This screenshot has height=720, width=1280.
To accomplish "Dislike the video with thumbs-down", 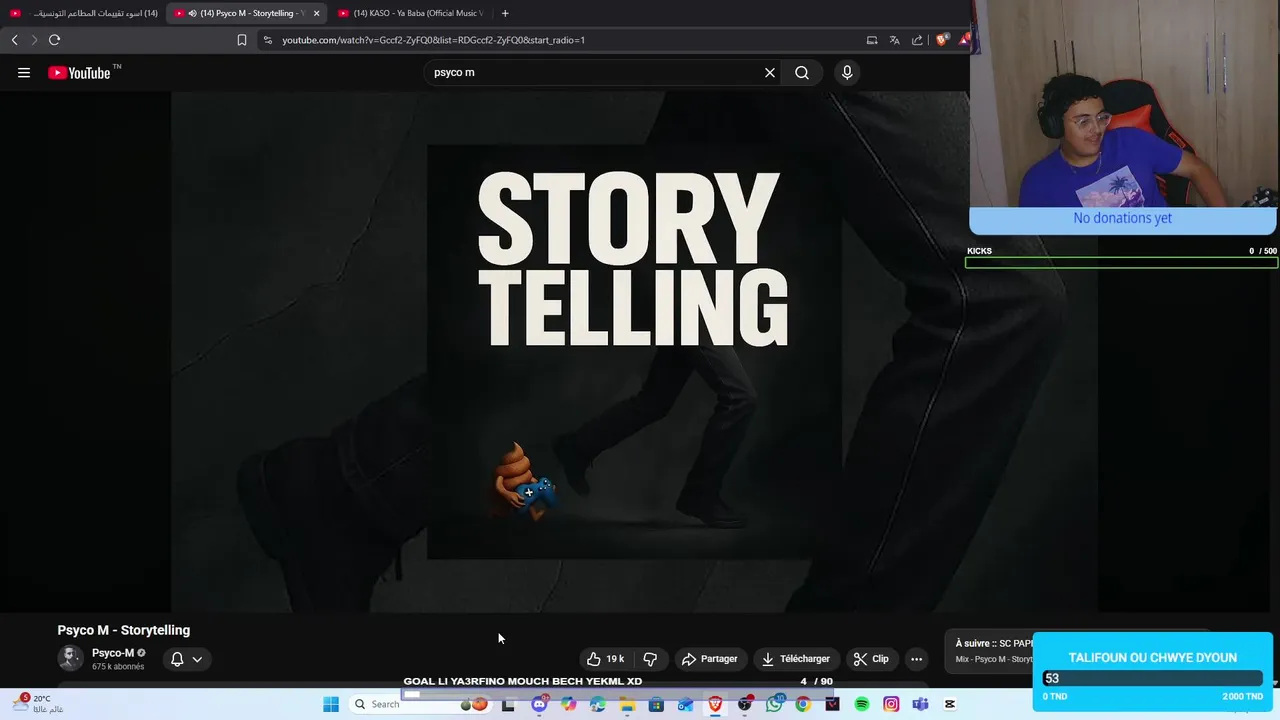I will (650, 659).
